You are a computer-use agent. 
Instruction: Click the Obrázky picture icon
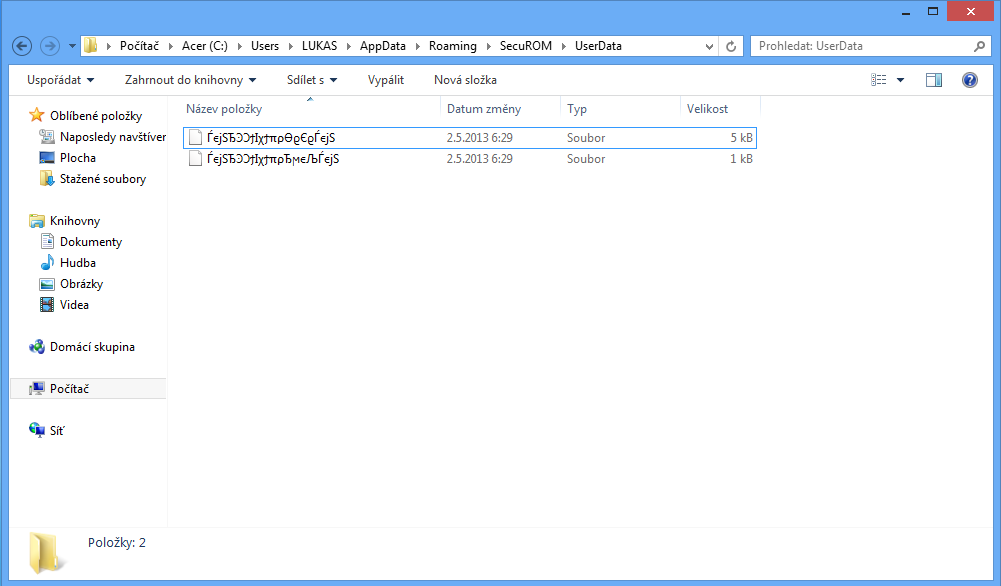(x=47, y=284)
